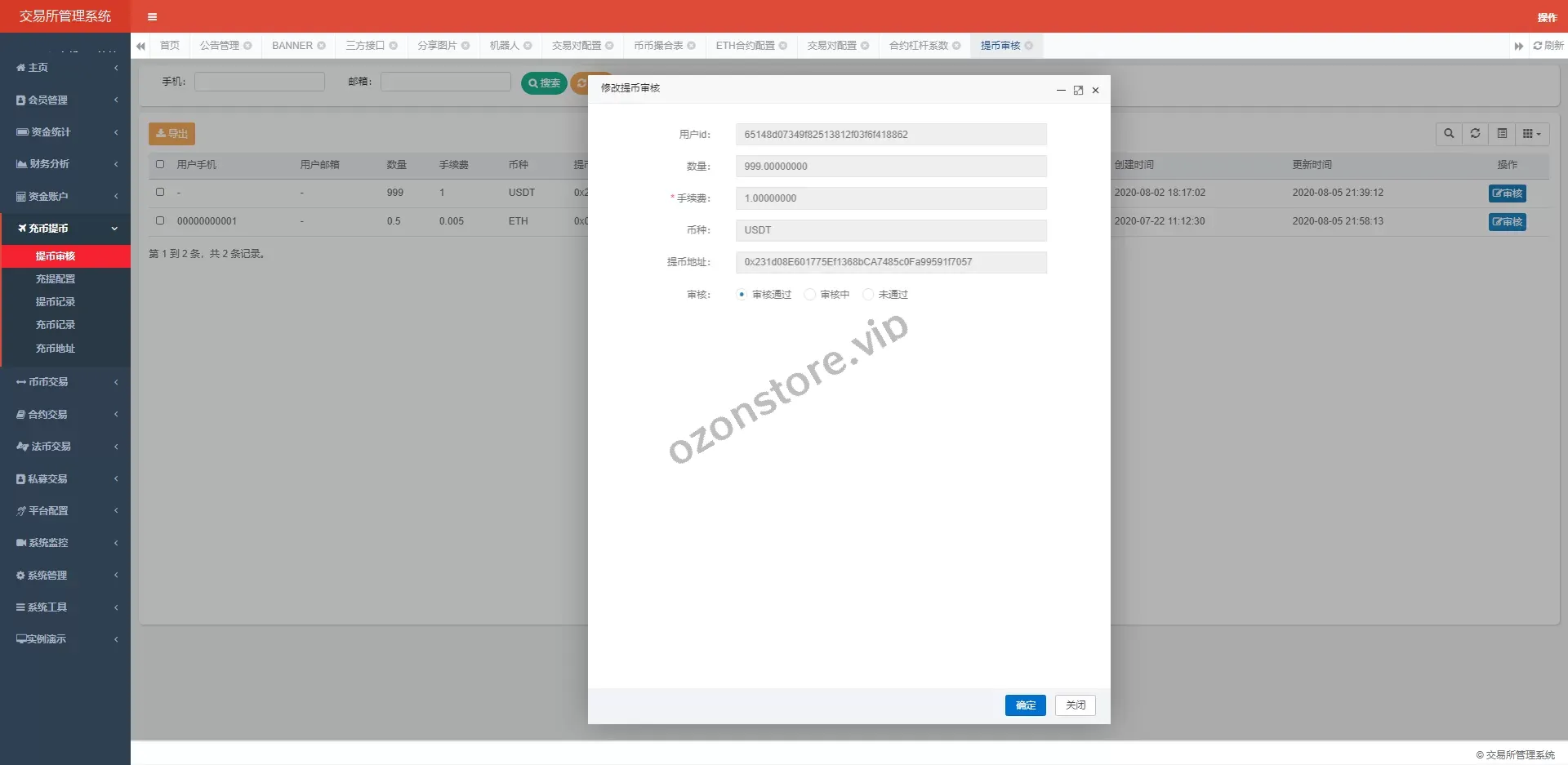Click the 关闭 button in dialog
The width and height of the screenshot is (1568, 765).
[x=1075, y=705]
